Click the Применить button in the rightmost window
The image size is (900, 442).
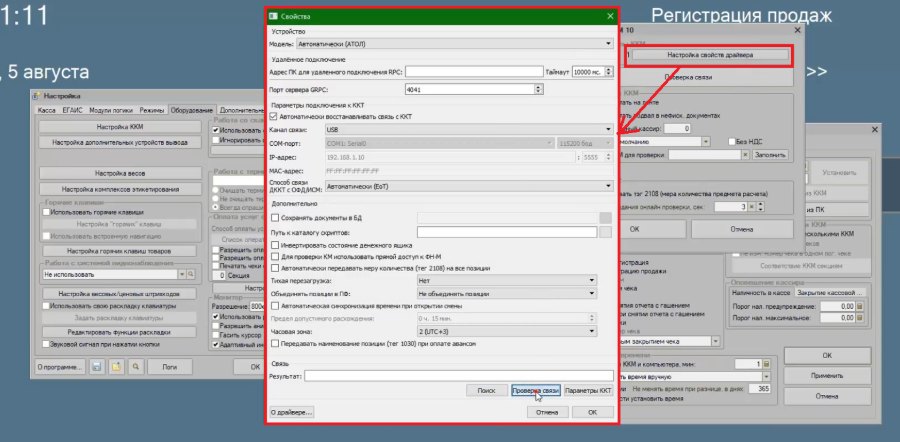(827, 376)
